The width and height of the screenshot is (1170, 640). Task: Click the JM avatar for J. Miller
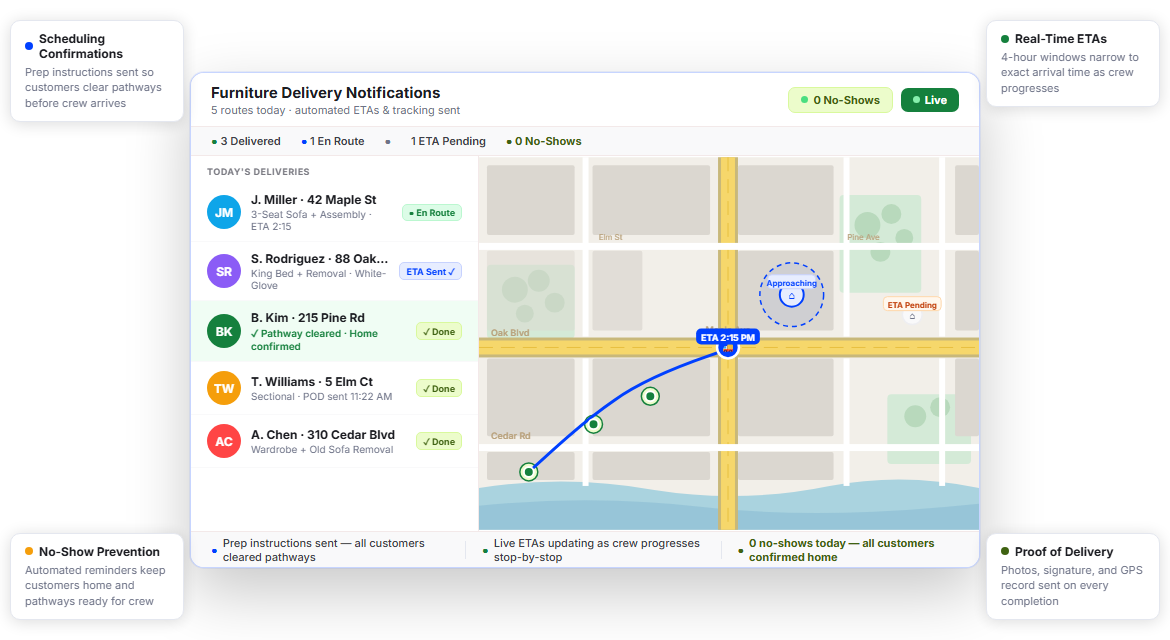[x=224, y=213]
